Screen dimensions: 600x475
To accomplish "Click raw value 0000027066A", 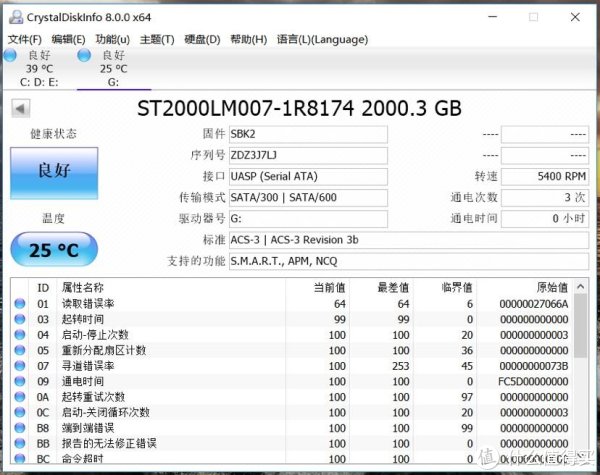I will click(534, 304).
